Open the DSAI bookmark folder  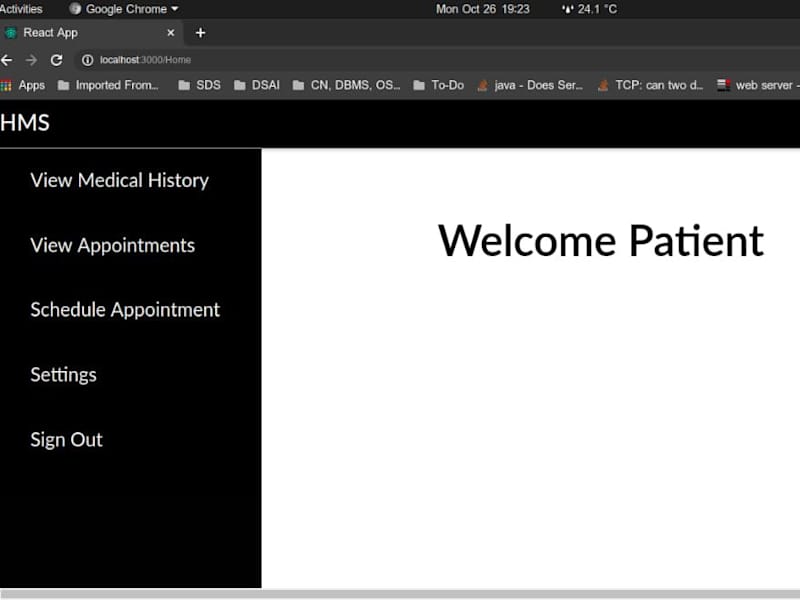tap(257, 85)
